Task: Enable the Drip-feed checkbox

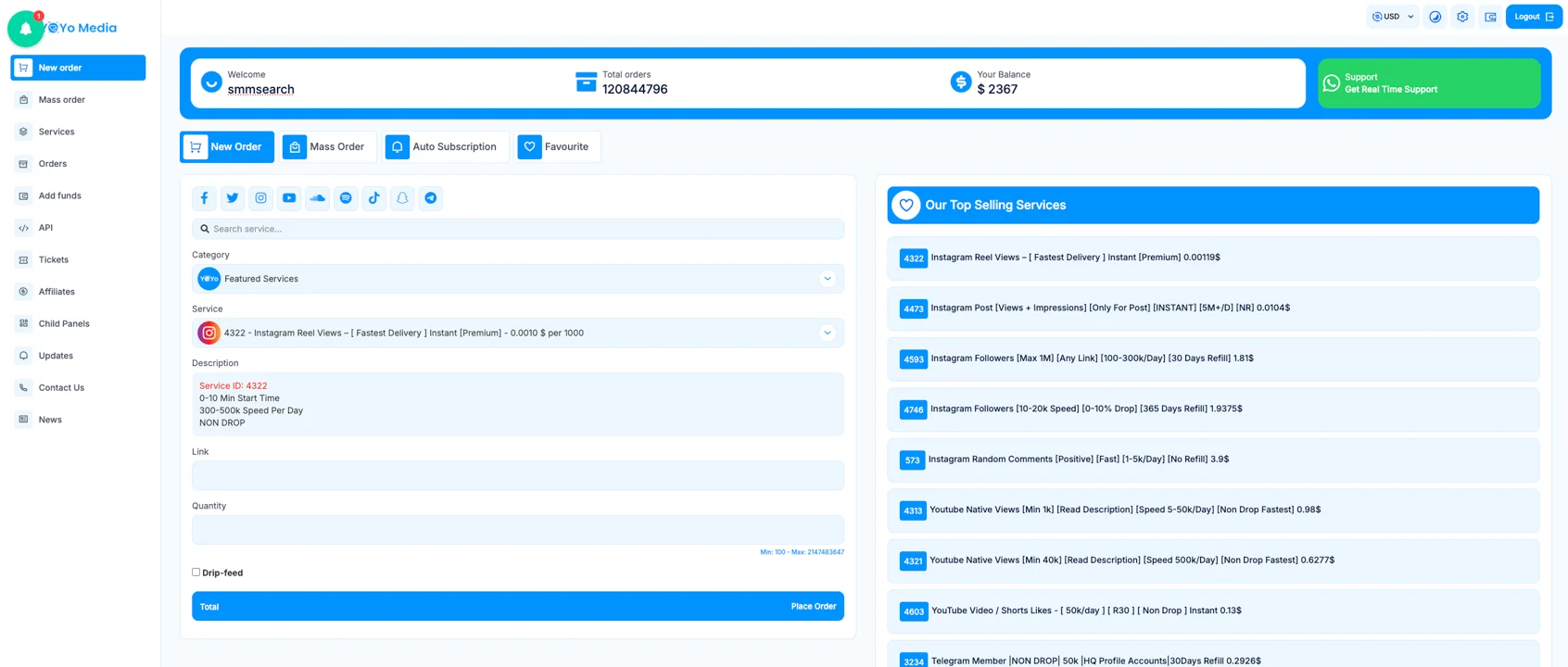Action: click(x=196, y=573)
